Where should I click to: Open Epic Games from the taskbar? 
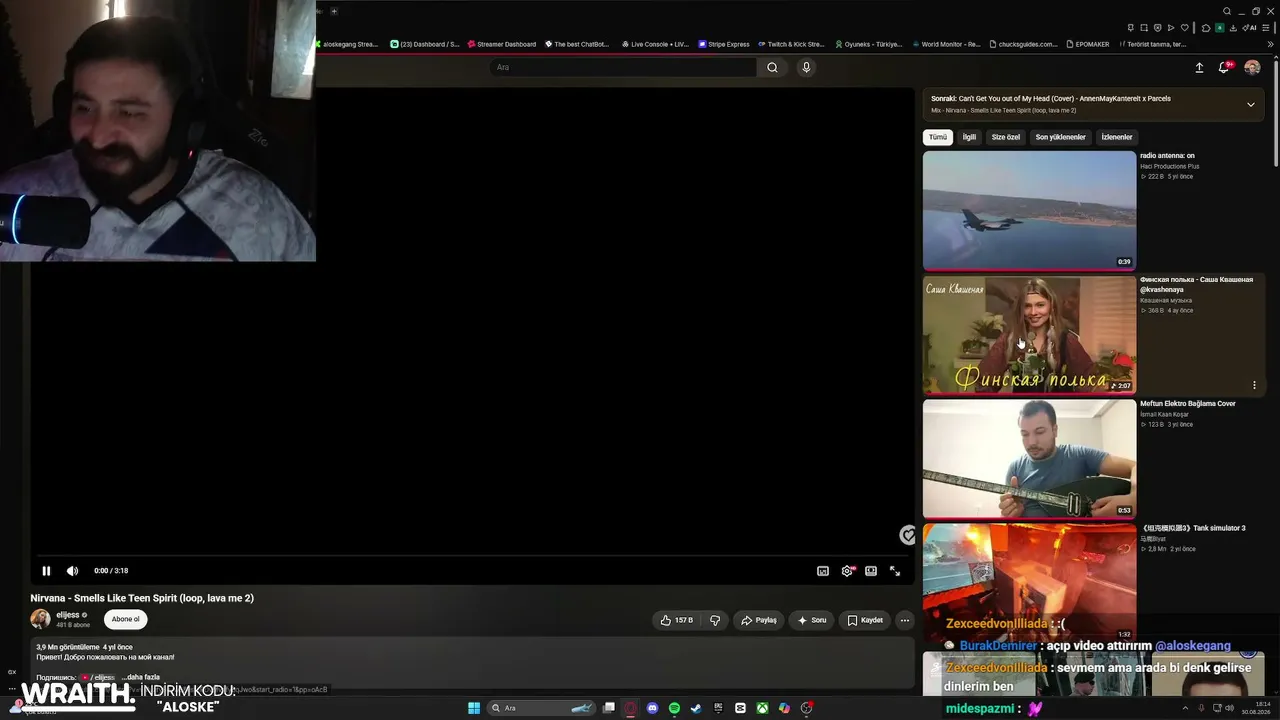[718, 708]
